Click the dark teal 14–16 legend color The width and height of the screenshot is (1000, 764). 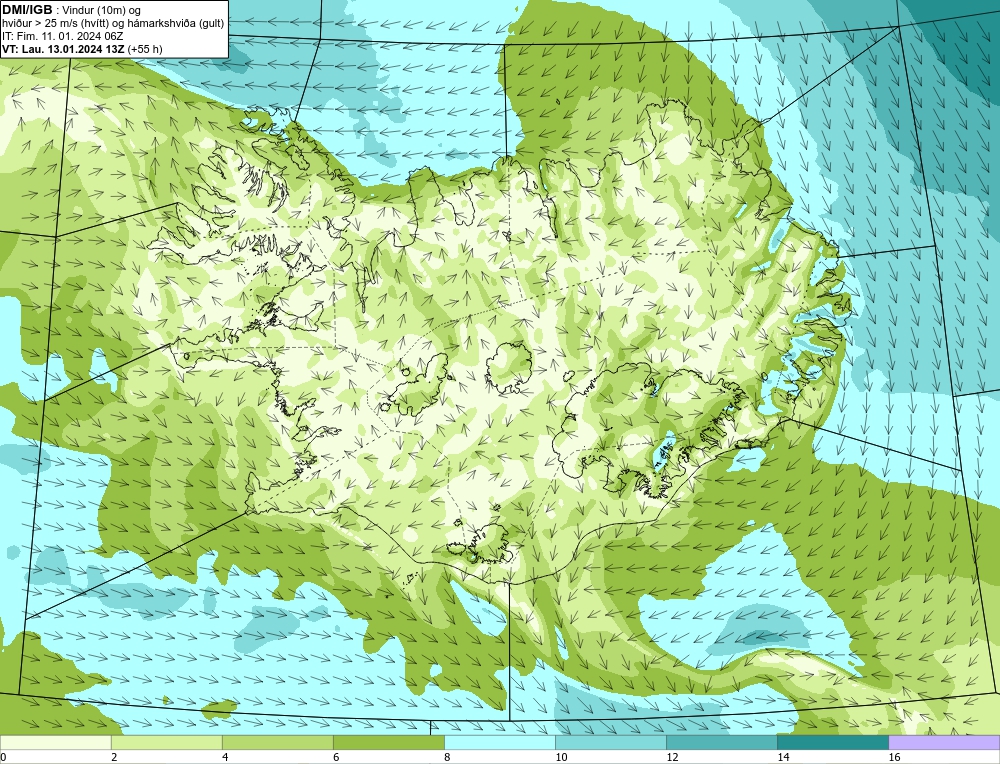click(832, 742)
